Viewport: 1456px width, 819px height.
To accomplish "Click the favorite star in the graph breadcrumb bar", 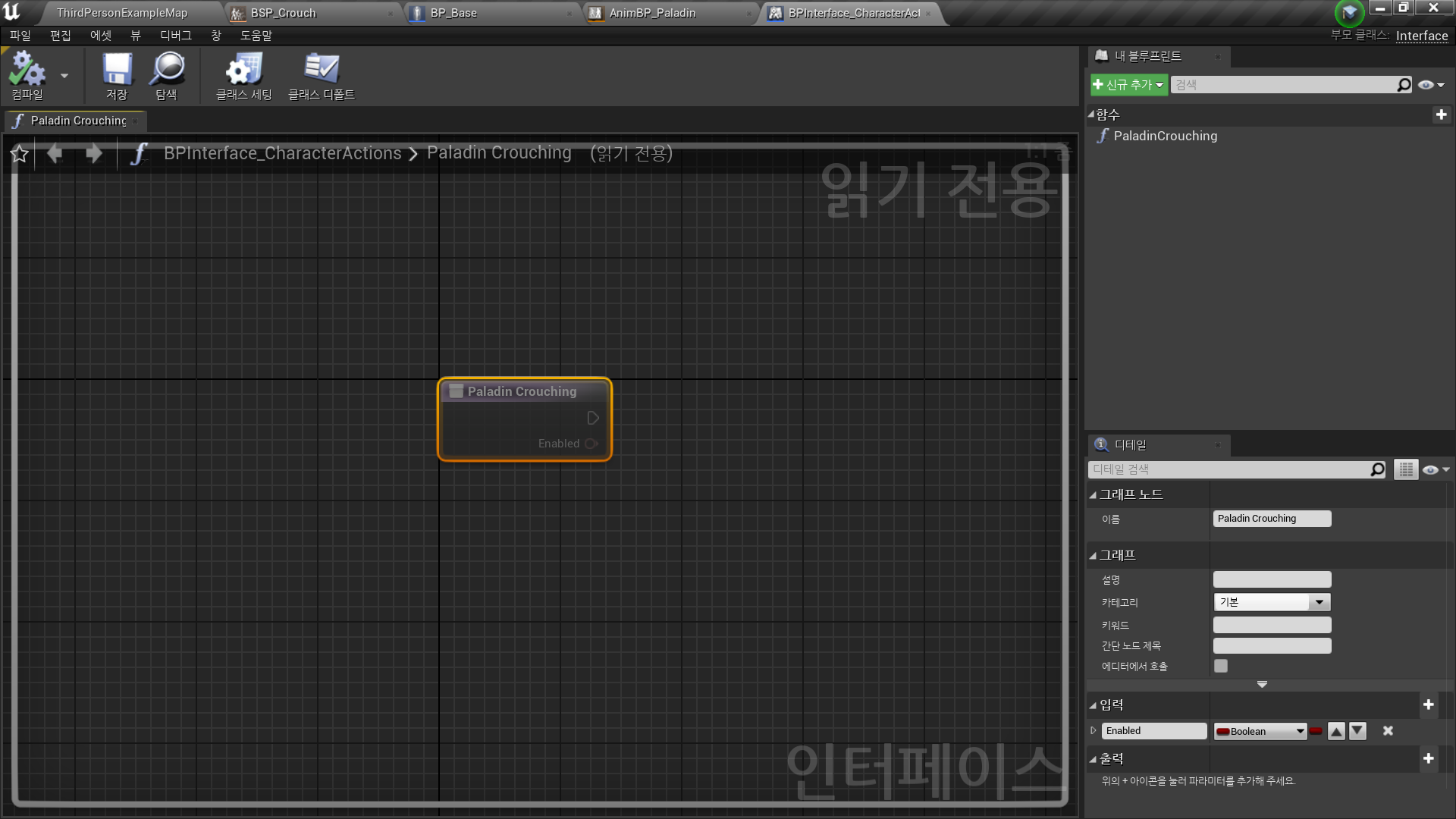I will [19, 153].
